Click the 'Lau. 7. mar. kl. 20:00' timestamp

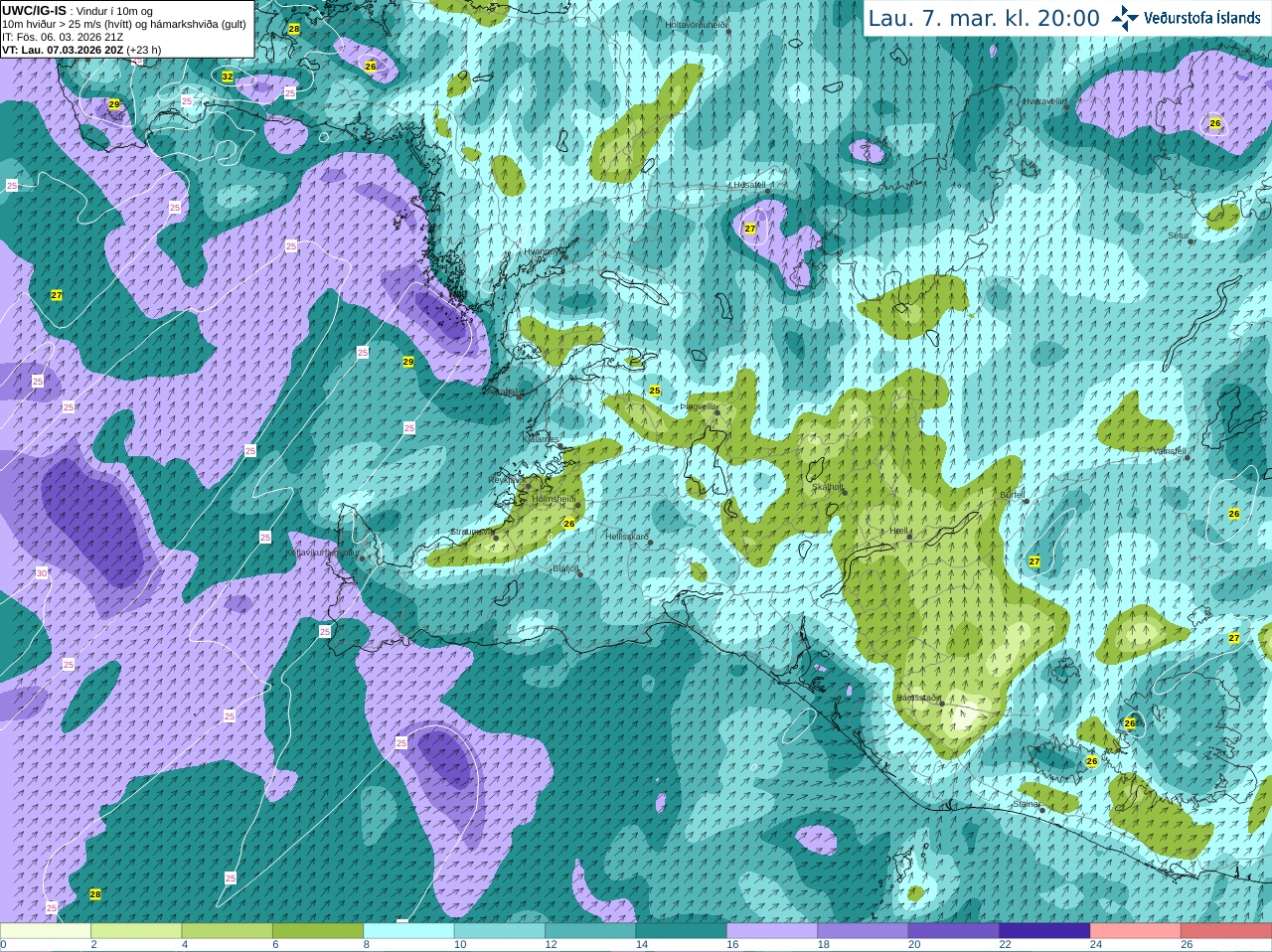pyautogui.click(x=984, y=19)
